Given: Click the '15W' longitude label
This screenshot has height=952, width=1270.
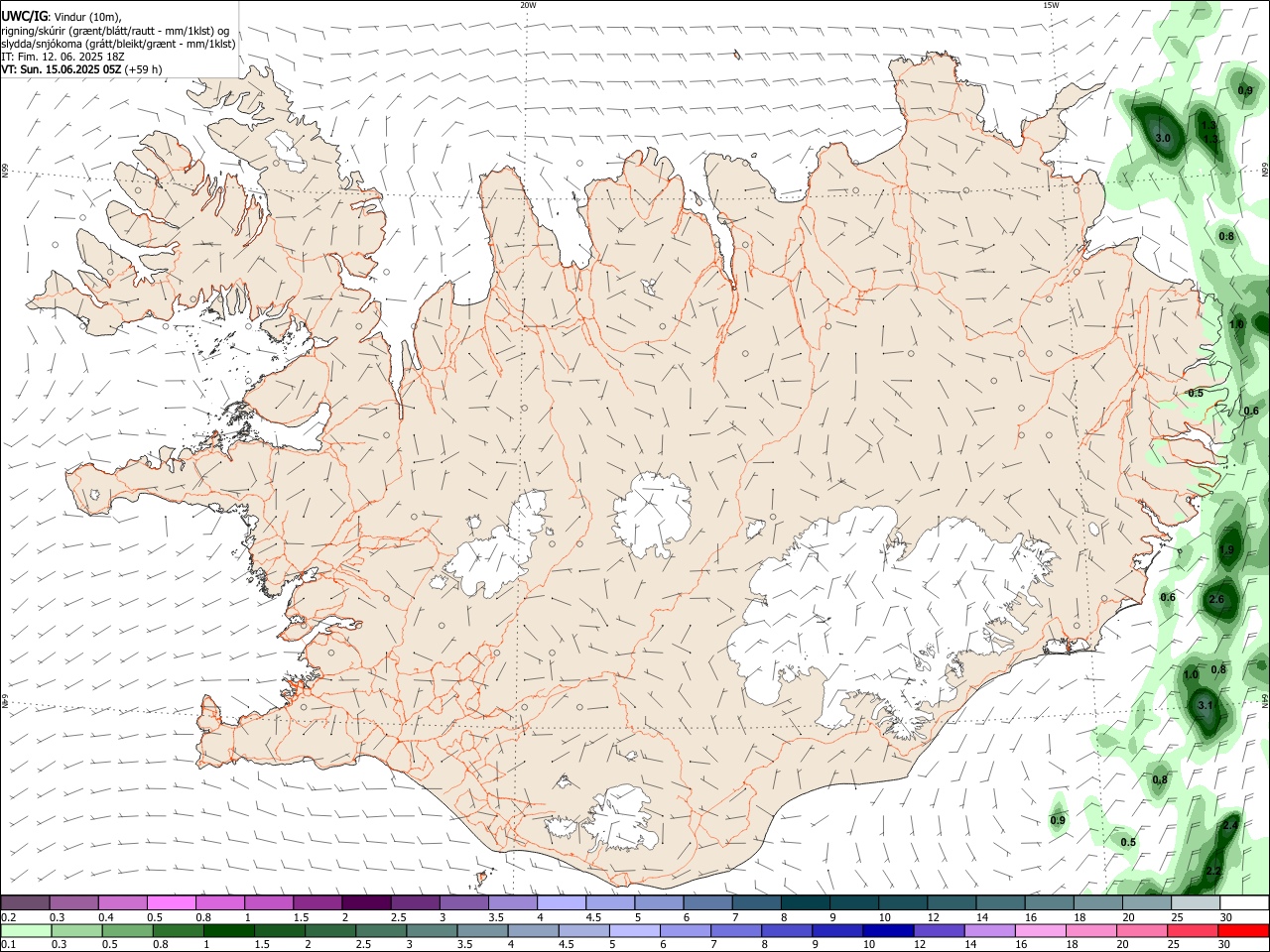Looking at the screenshot, I should (x=1051, y=5).
